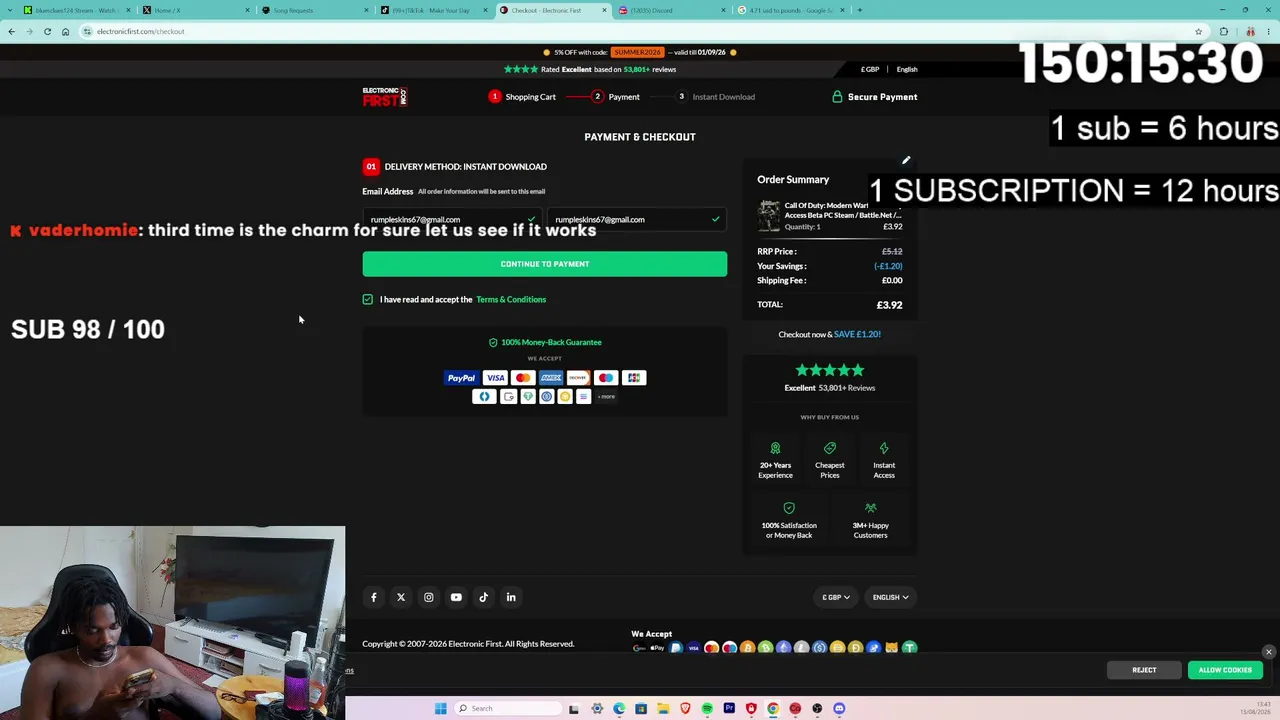Open Discord from taskbar

pyautogui.click(x=839, y=709)
